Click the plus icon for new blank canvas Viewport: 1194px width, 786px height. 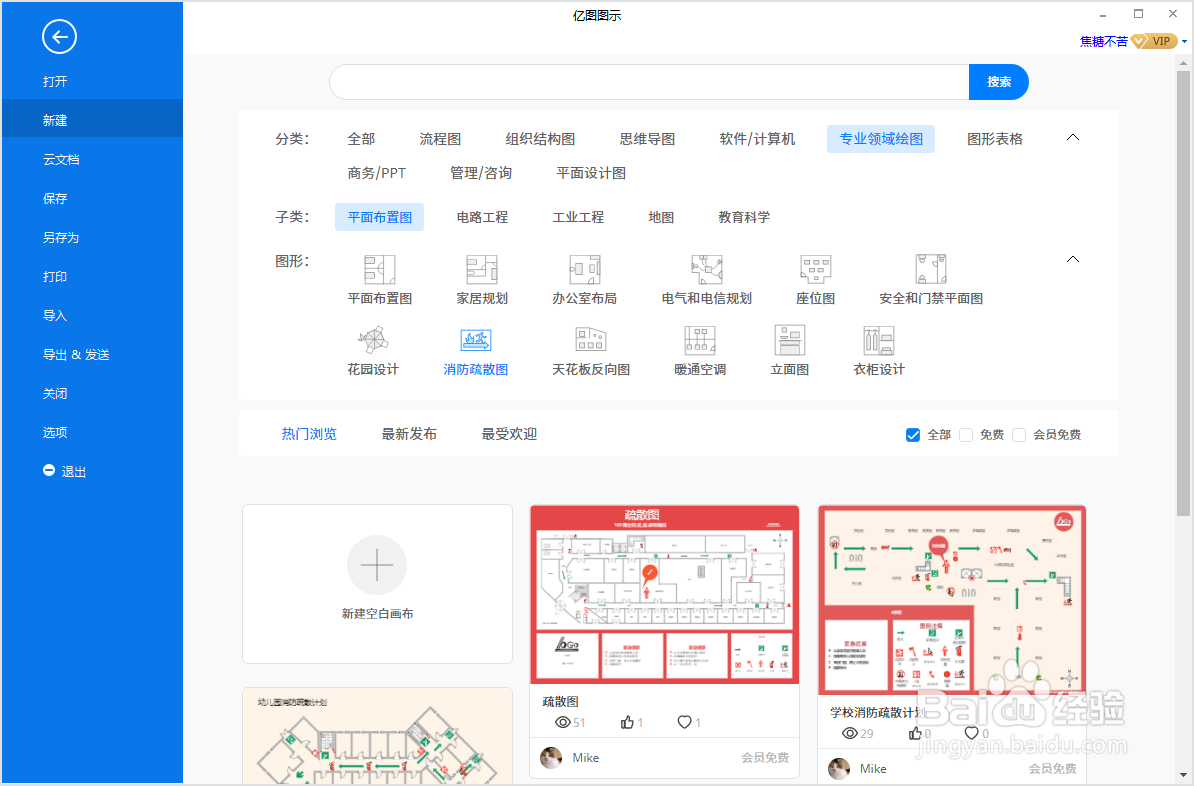(377, 565)
